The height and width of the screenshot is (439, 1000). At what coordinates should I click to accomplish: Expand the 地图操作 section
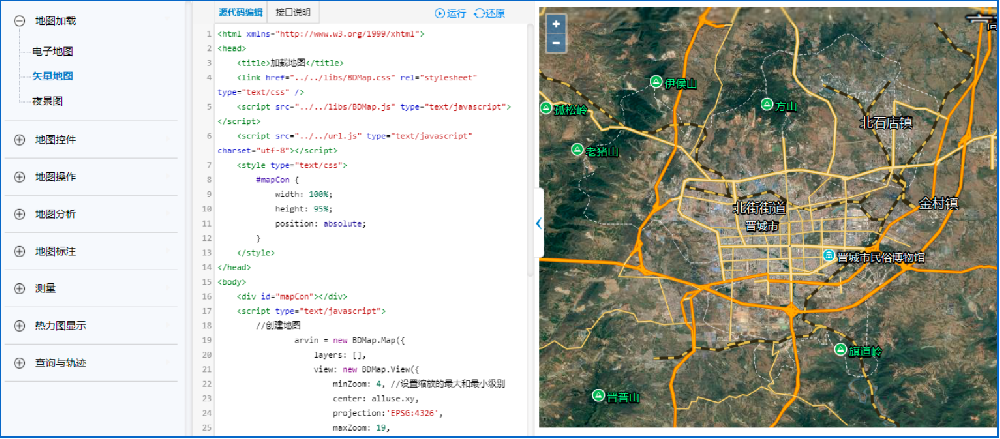pyautogui.click(x=19, y=176)
